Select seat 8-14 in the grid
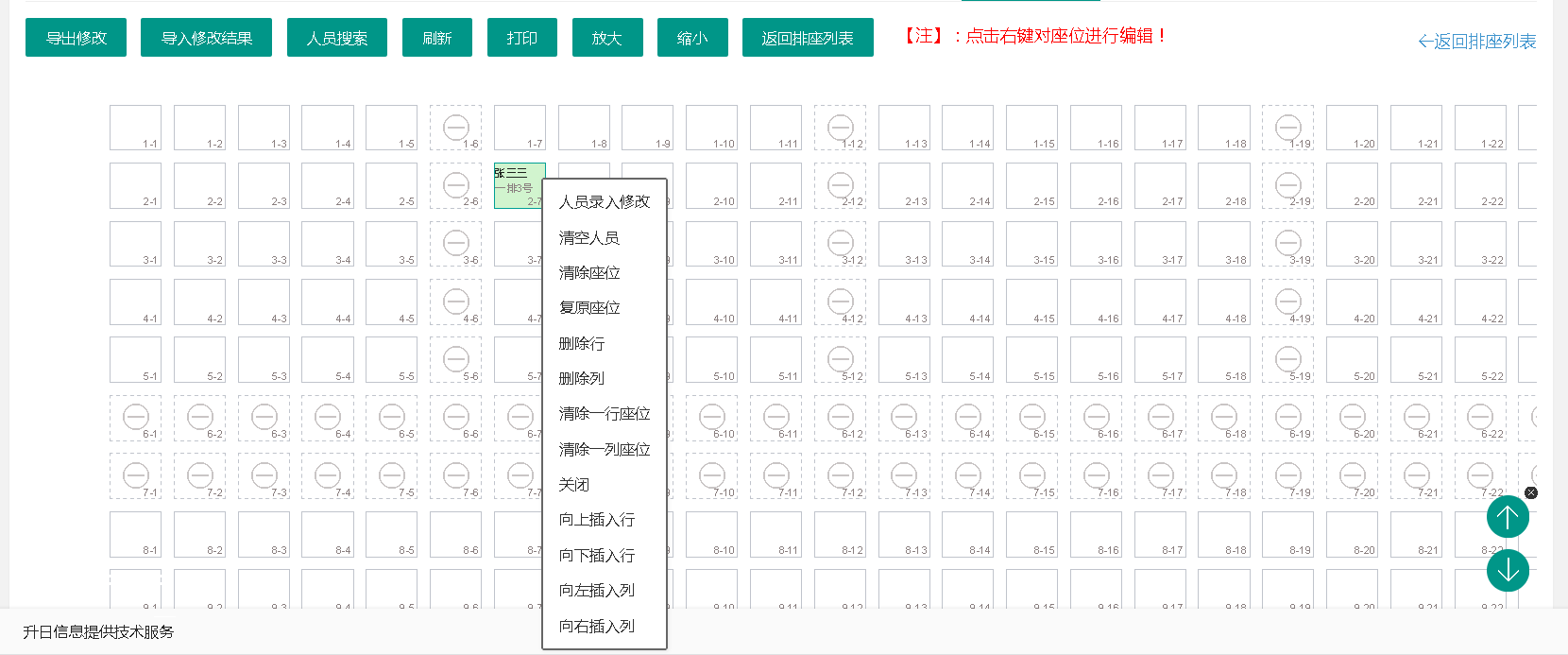1568x655 pixels. click(967, 534)
